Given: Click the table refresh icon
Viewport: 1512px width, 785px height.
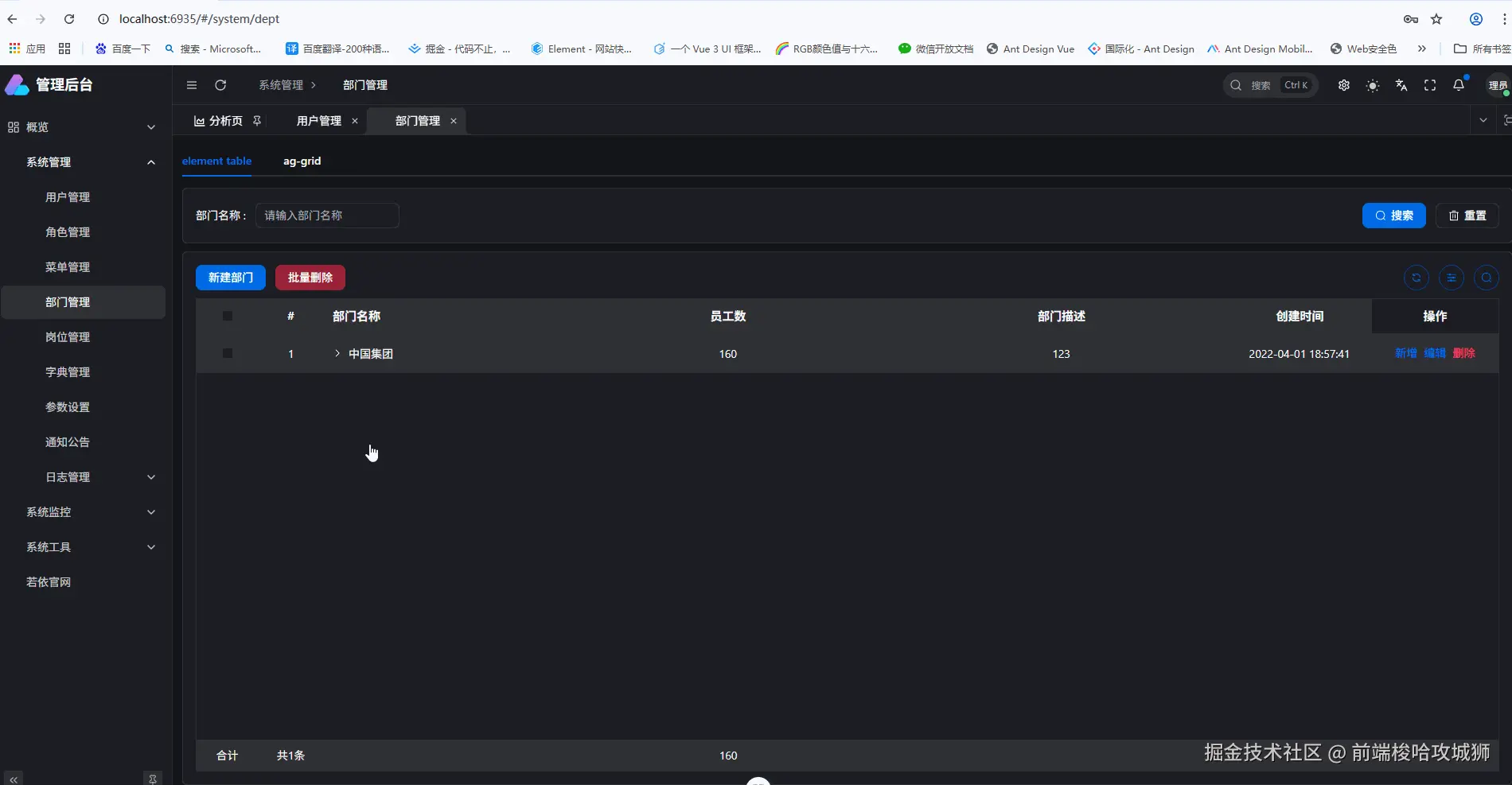Looking at the screenshot, I should pyautogui.click(x=1416, y=278).
